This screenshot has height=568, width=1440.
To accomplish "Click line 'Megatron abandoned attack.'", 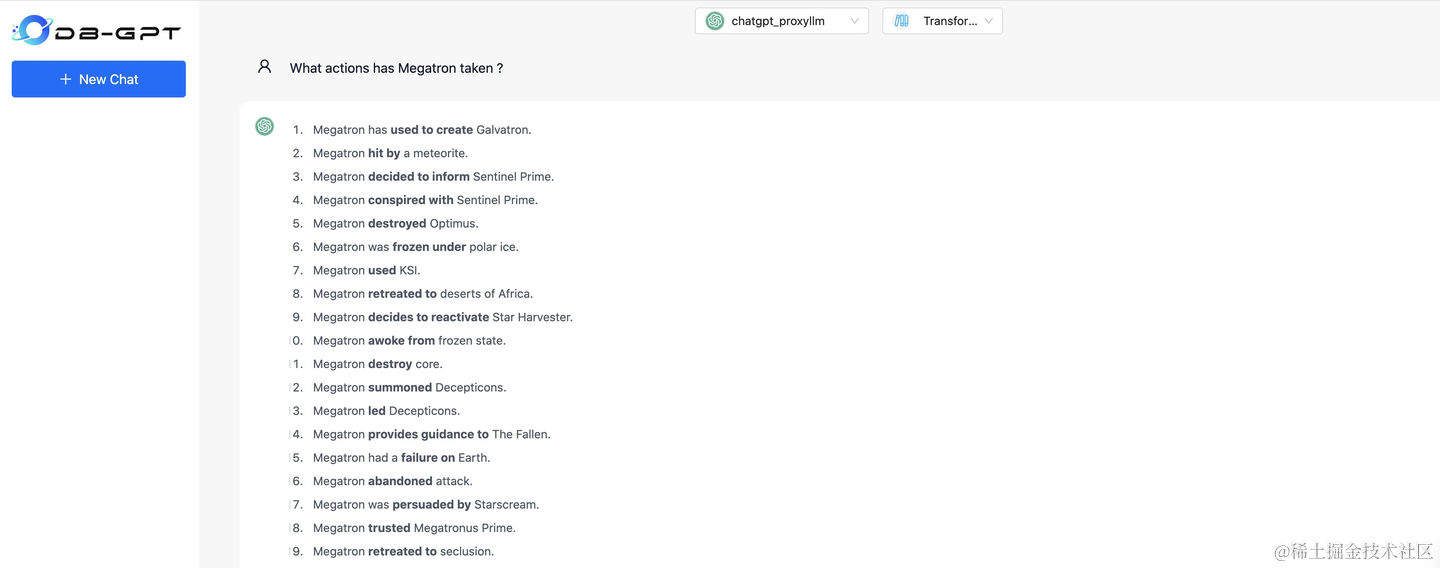I will (393, 481).
